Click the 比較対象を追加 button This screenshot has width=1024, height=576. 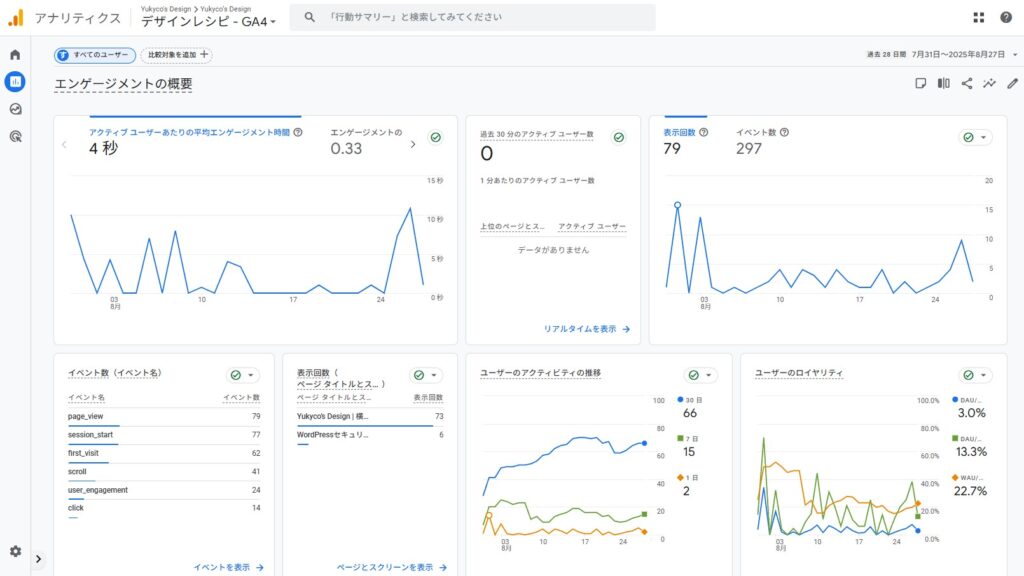[x=176, y=55]
